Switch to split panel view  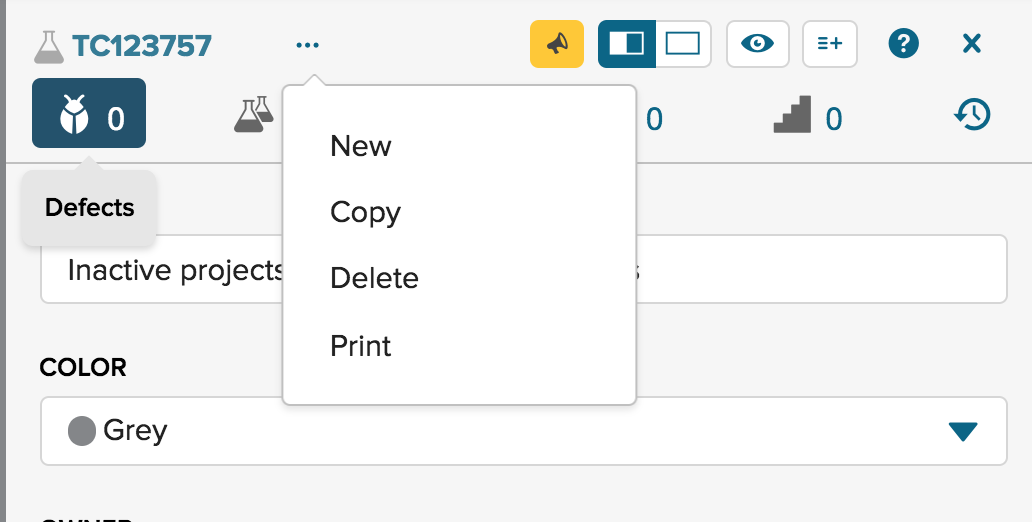(x=627, y=44)
